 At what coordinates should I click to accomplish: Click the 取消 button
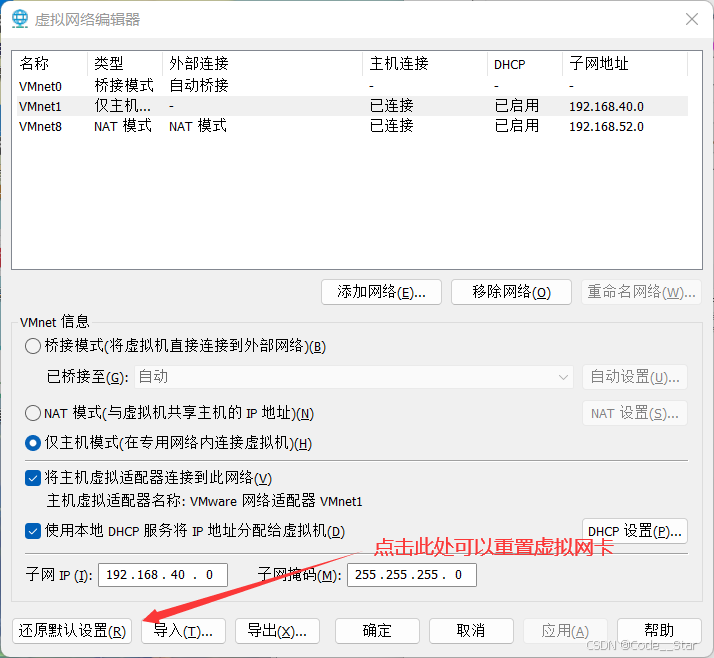(x=471, y=631)
